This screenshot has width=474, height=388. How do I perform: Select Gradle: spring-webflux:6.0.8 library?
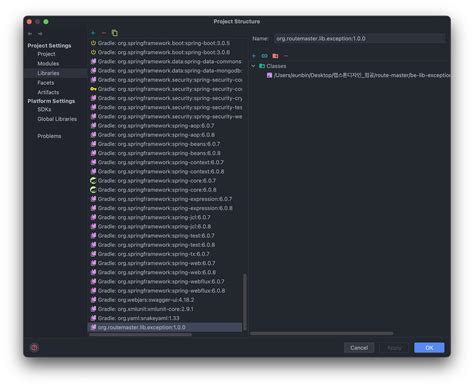pyautogui.click(x=166, y=291)
